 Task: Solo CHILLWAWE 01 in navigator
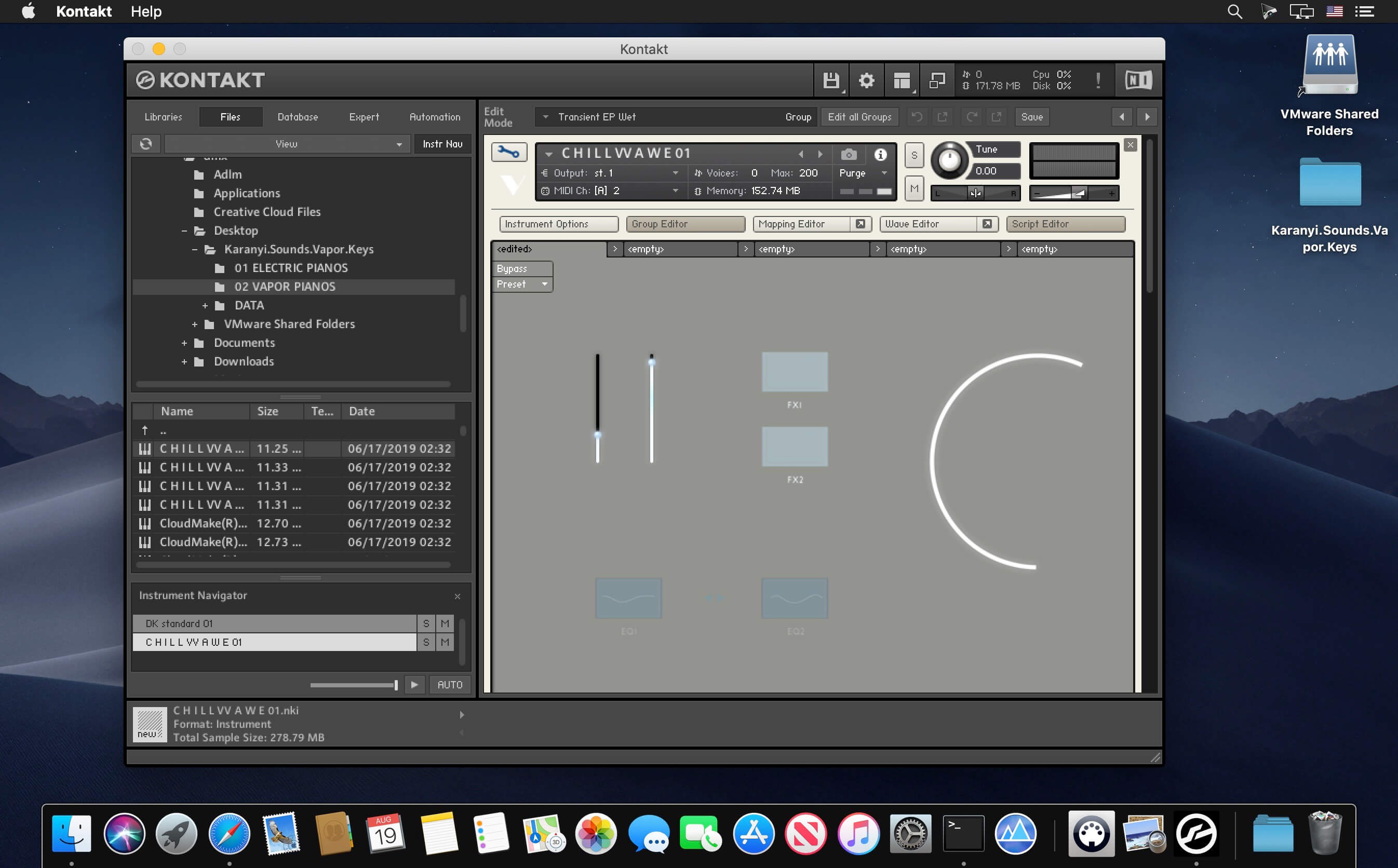coord(426,642)
